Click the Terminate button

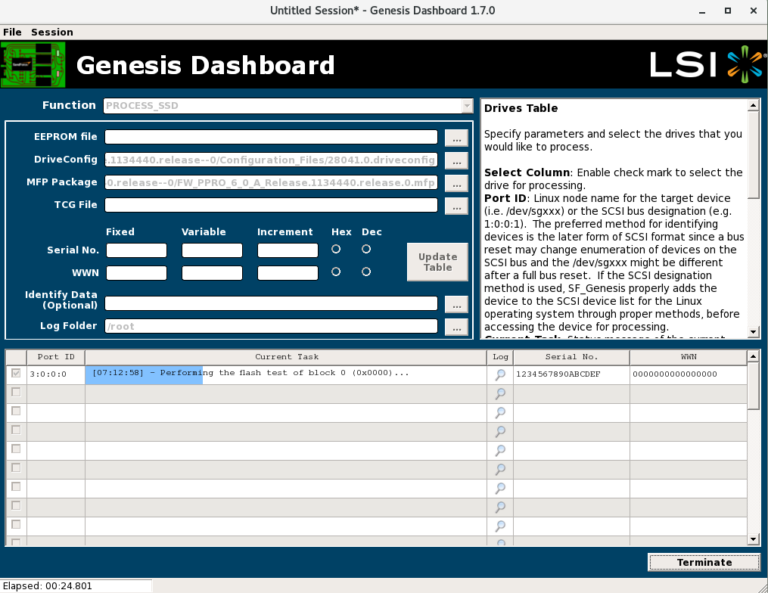click(704, 562)
